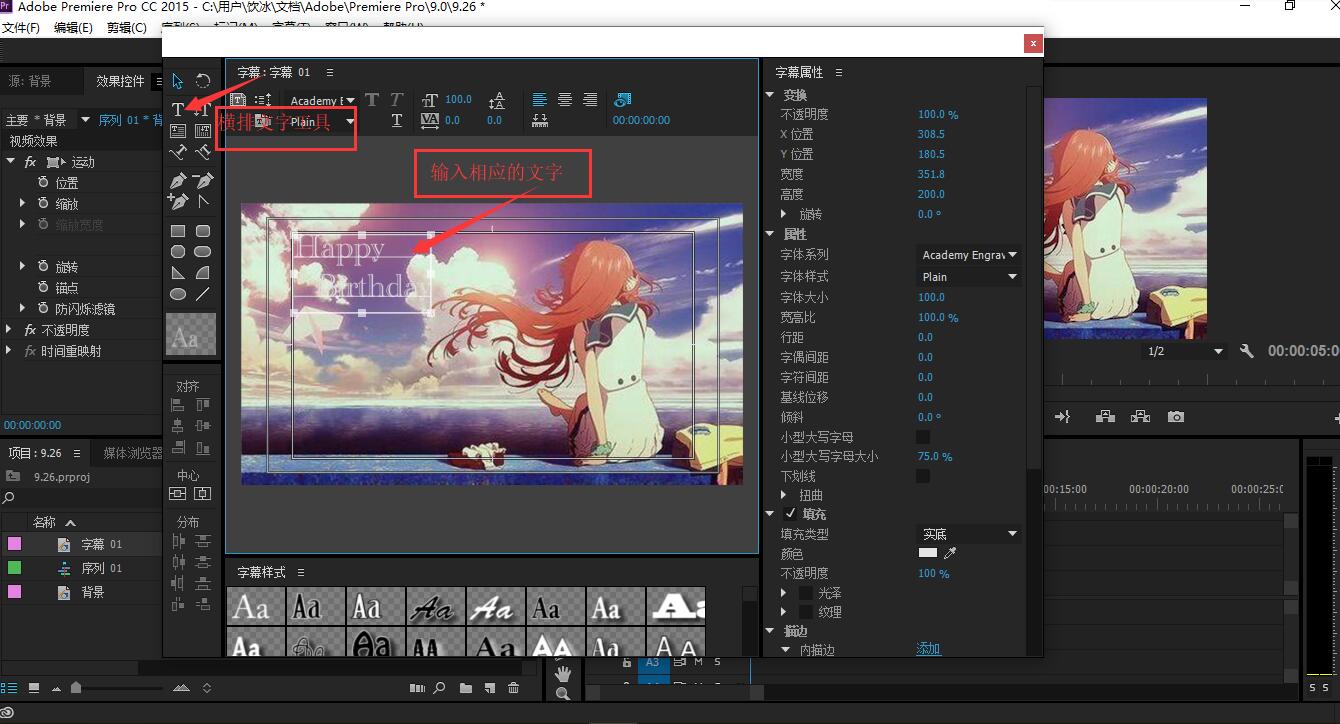Viewport: 1340px width, 724px height.
Task: Click the New Title Based on Current icon
Action: [238, 100]
